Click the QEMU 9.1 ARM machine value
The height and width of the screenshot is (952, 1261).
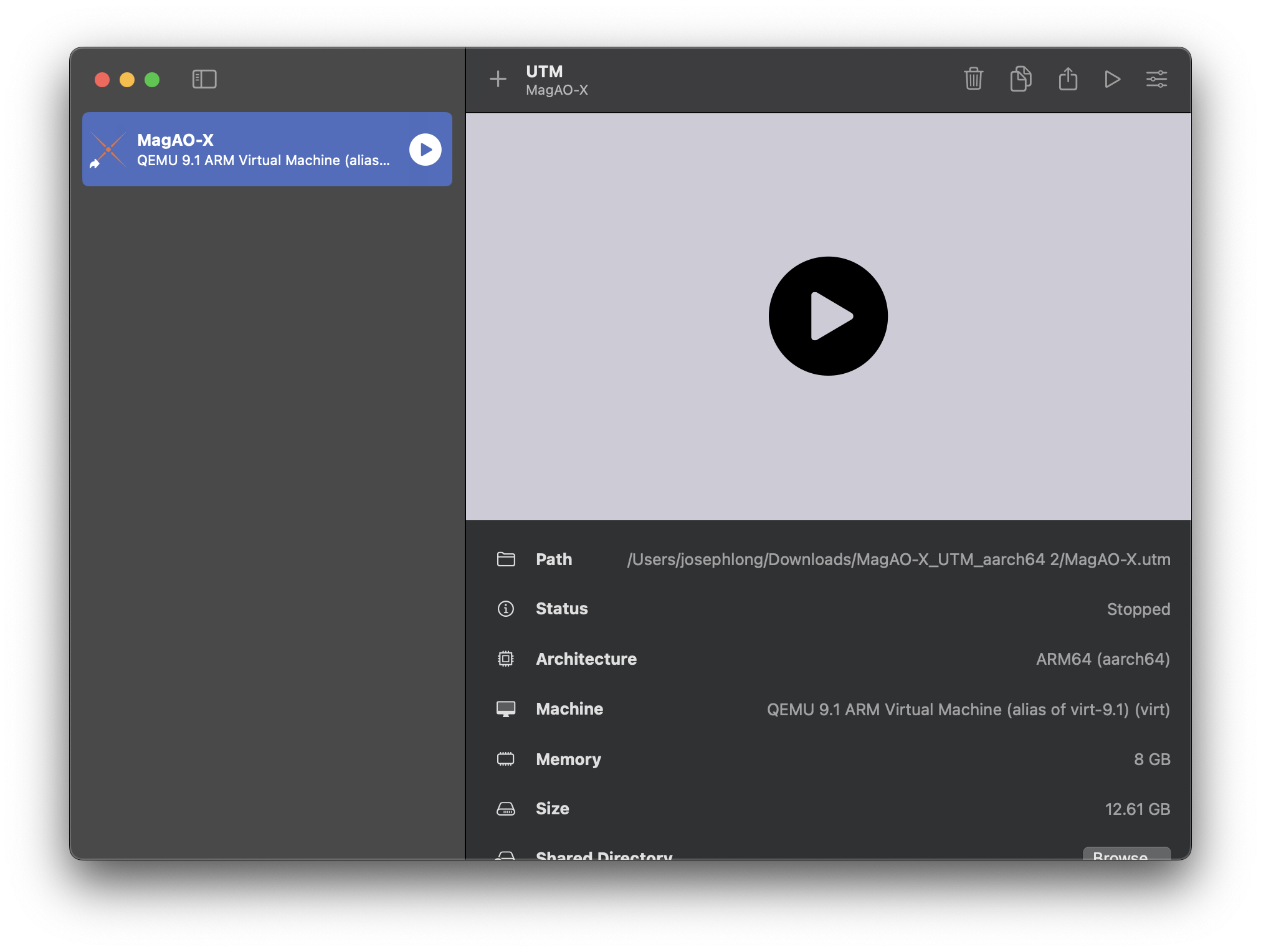click(x=968, y=710)
